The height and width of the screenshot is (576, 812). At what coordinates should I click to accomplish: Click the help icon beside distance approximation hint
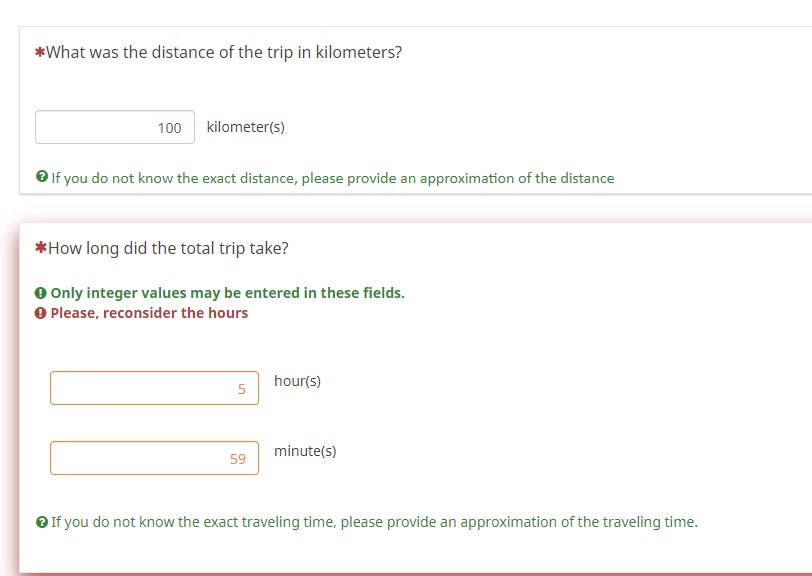pos(41,177)
